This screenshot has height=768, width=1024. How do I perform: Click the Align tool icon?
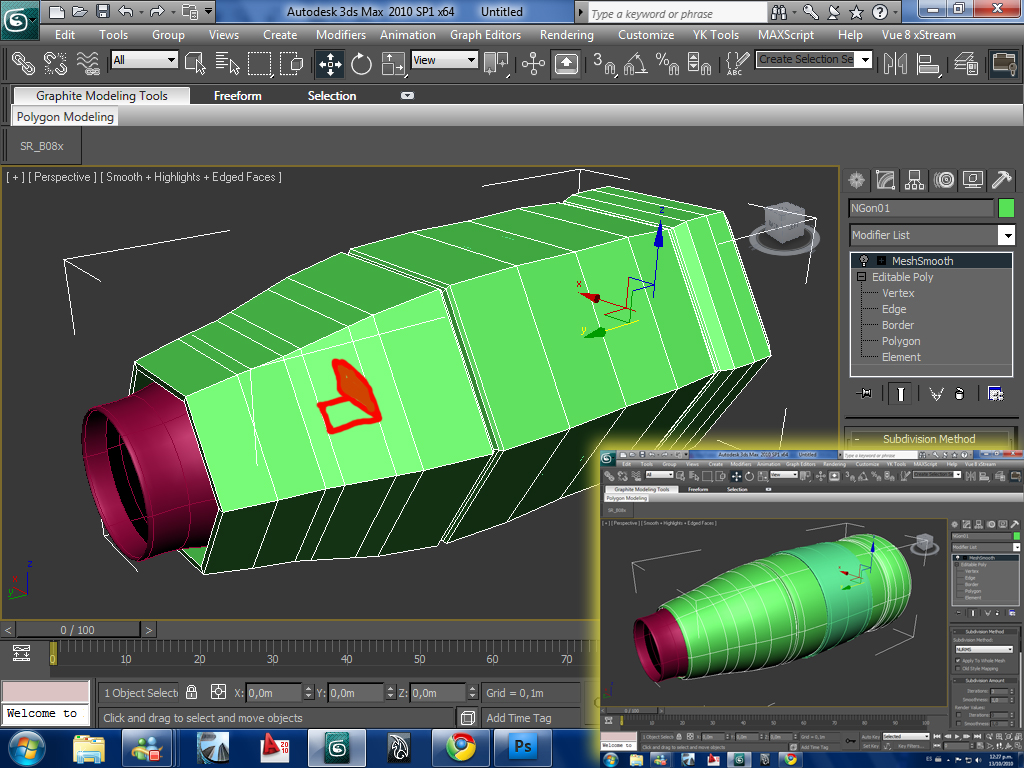click(x=928, y=63)
